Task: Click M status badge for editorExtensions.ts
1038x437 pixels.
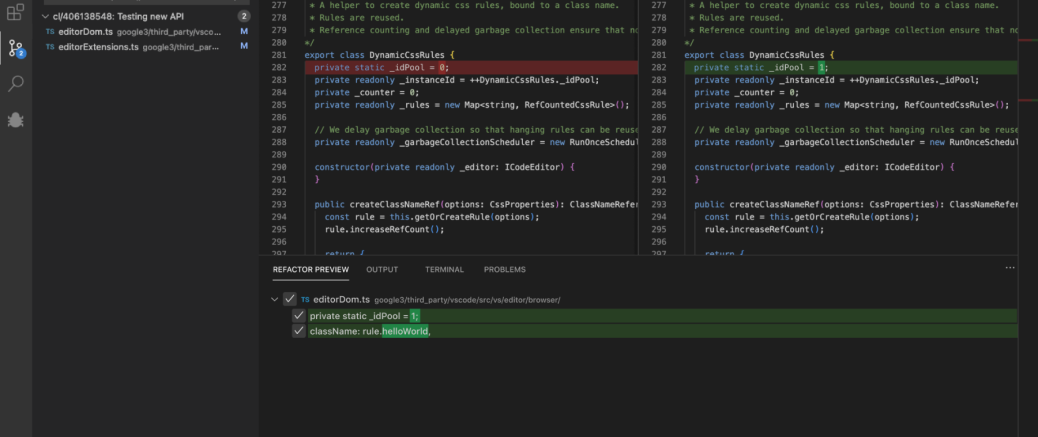Action: pyautogui.click(x=244, y=46)
